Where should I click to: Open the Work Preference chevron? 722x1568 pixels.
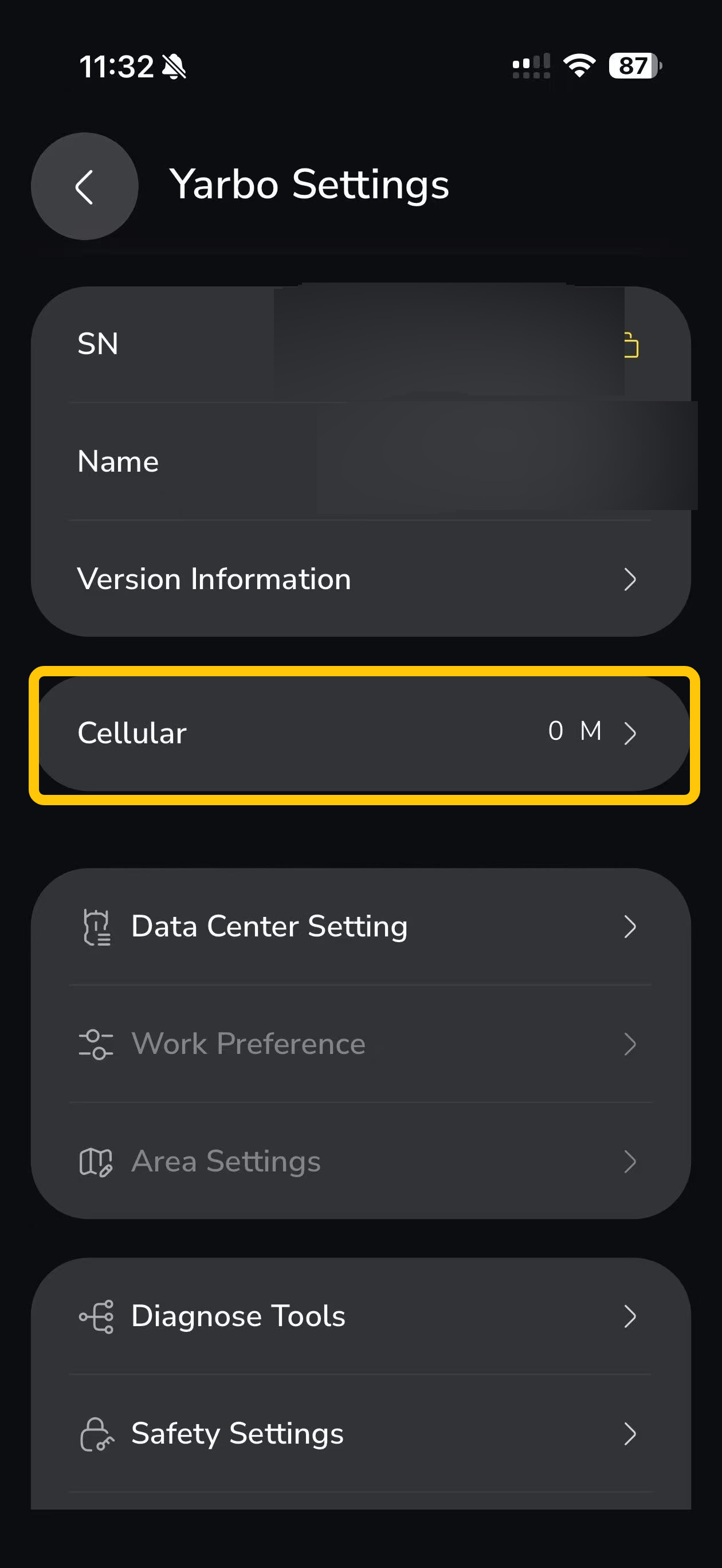630,1044
